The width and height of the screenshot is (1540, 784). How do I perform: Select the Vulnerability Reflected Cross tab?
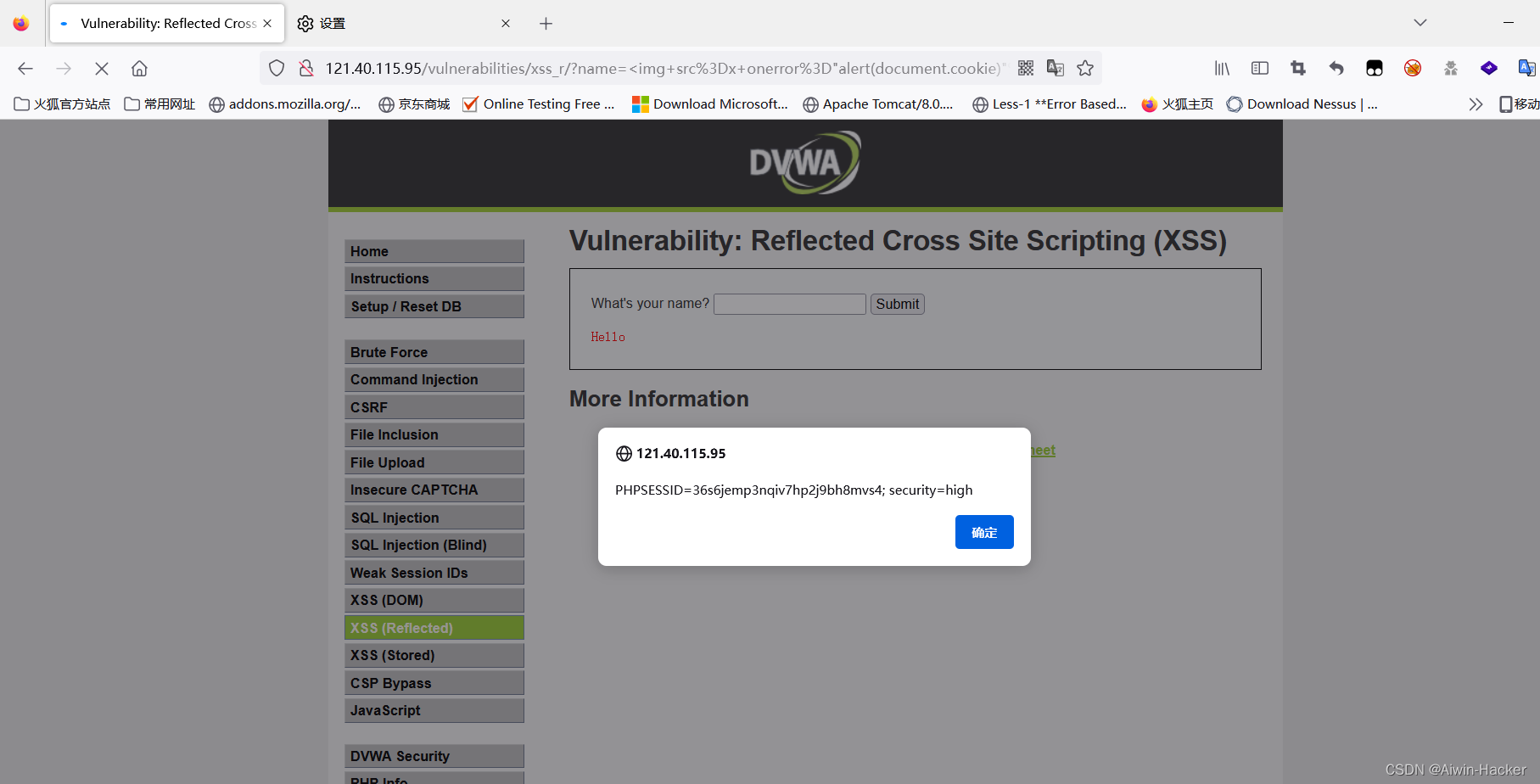click(167, 24)
